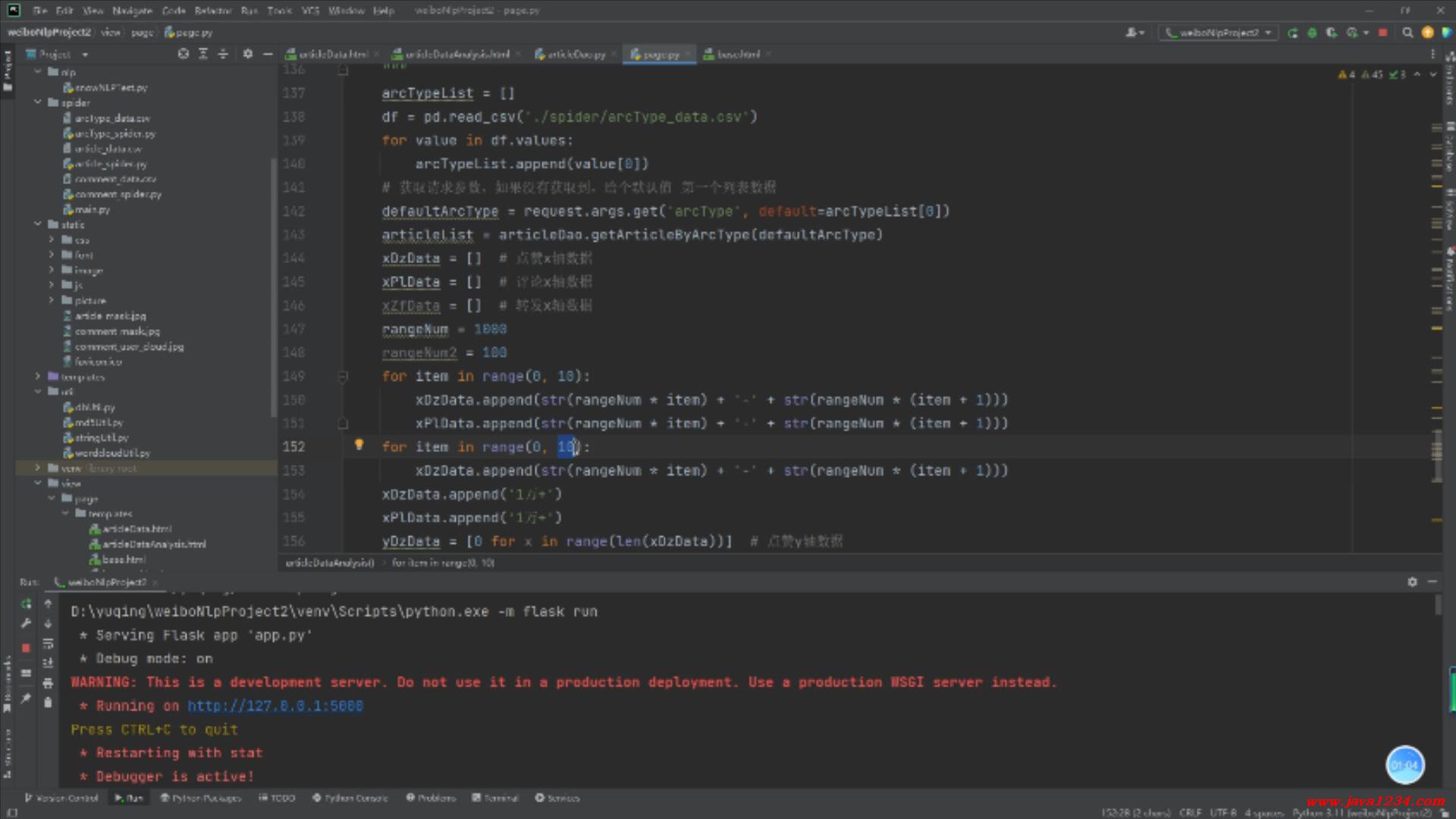Open the http://127.0.0.1:5000 link
This screenshot has width=1456, height=819.
tap(275, 706)
